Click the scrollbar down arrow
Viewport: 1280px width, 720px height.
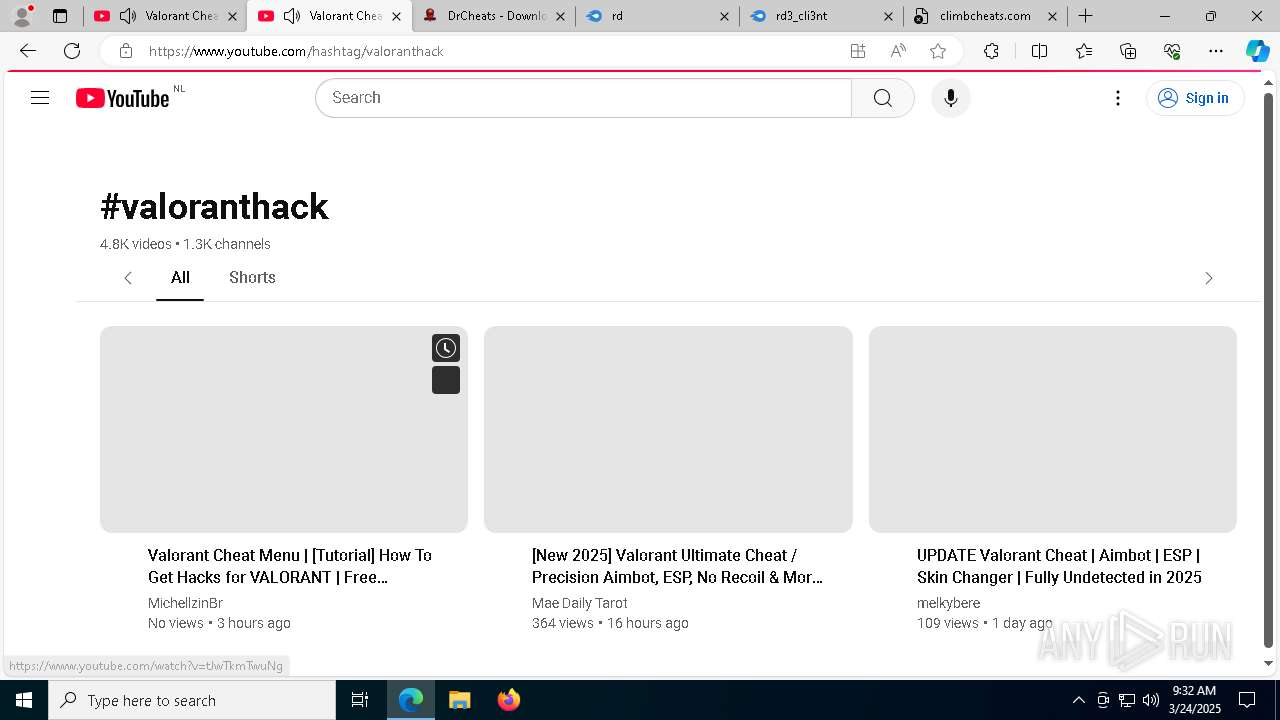click(1268, 664)
